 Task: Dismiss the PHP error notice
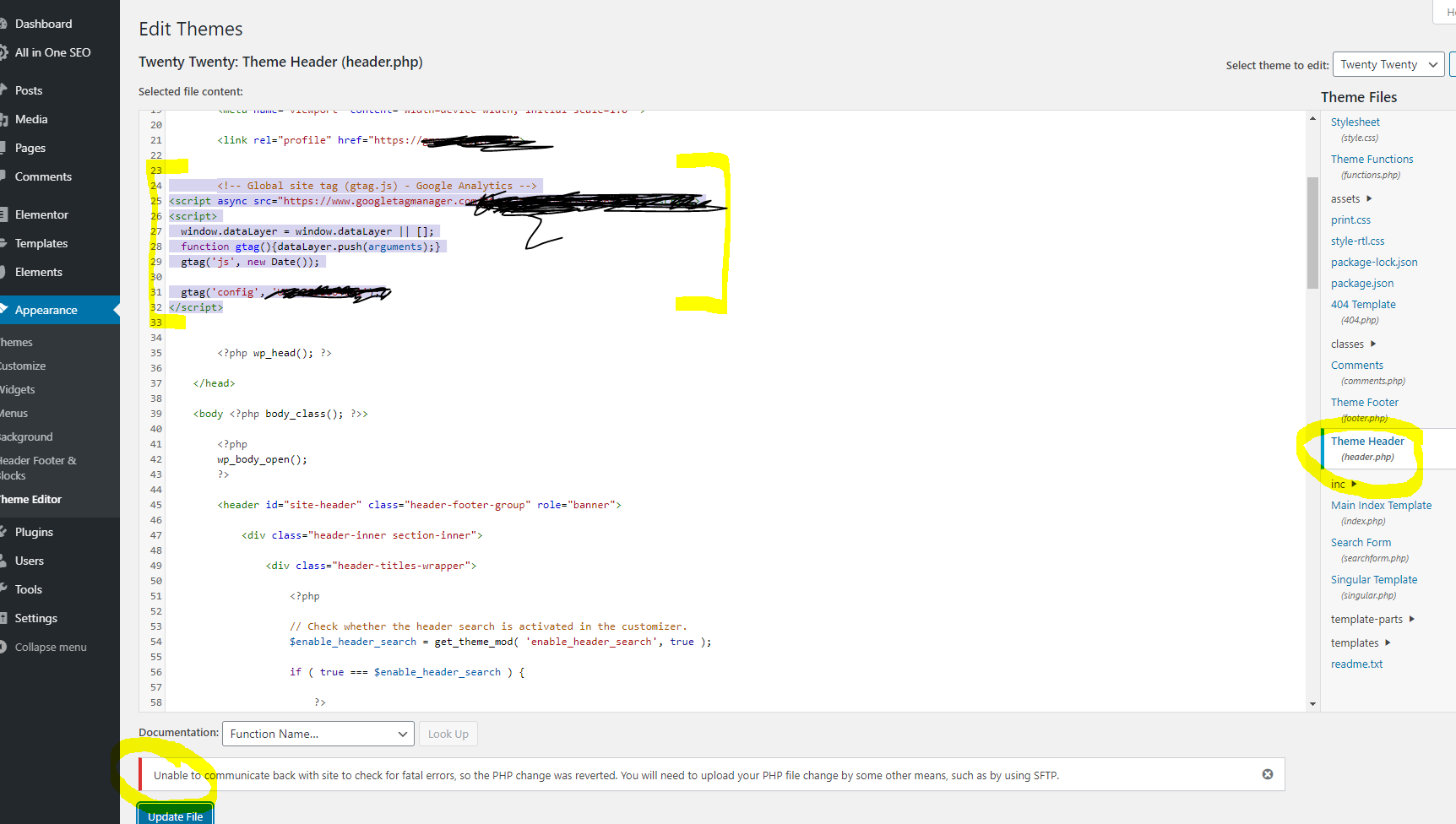1267,774
